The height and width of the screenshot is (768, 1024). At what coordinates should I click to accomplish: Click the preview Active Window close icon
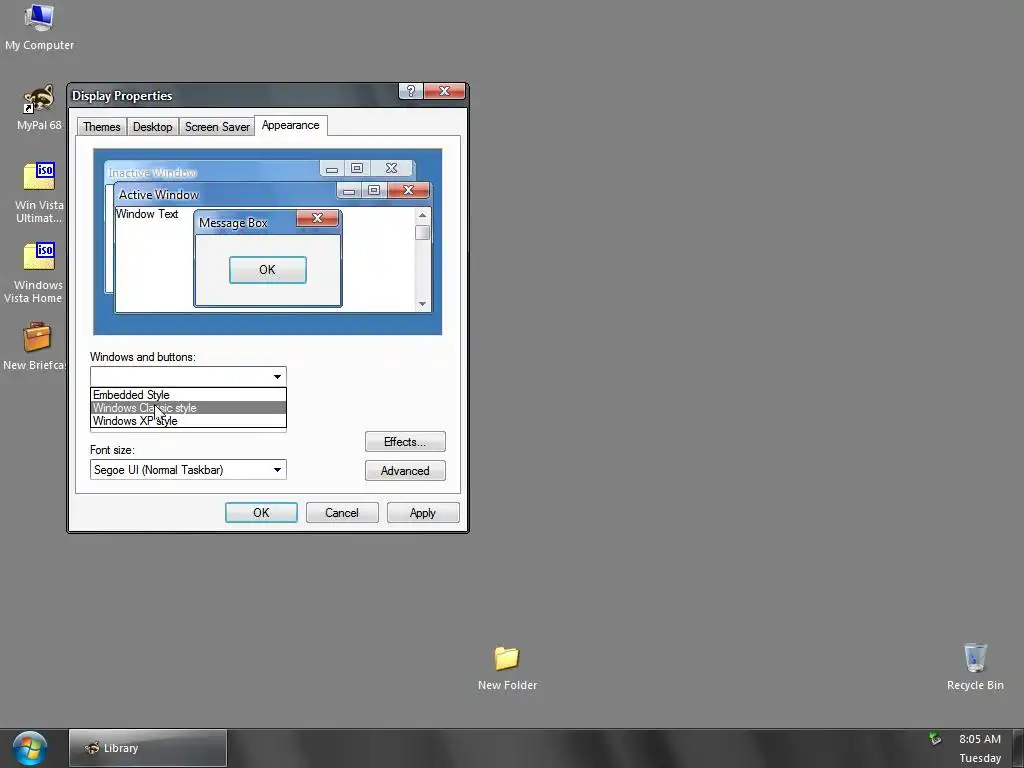(408, 190)
